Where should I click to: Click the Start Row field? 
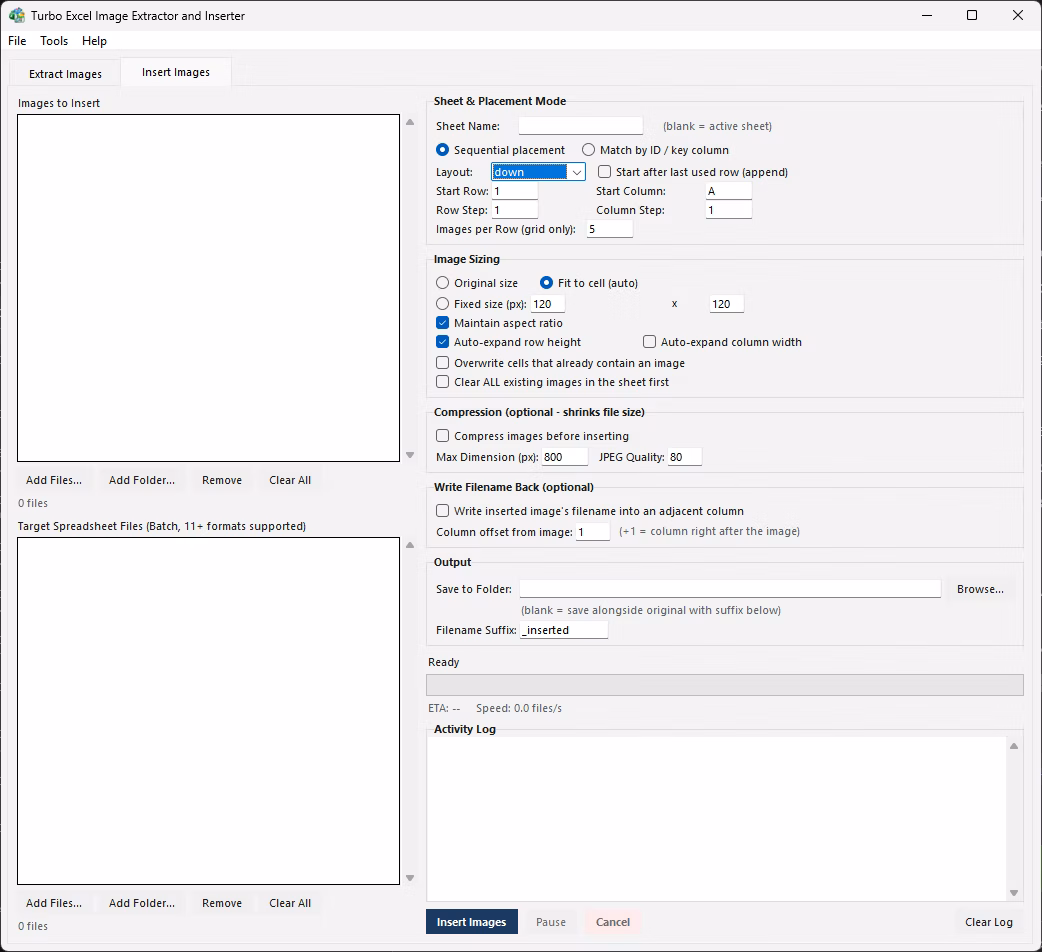[514, 191]
